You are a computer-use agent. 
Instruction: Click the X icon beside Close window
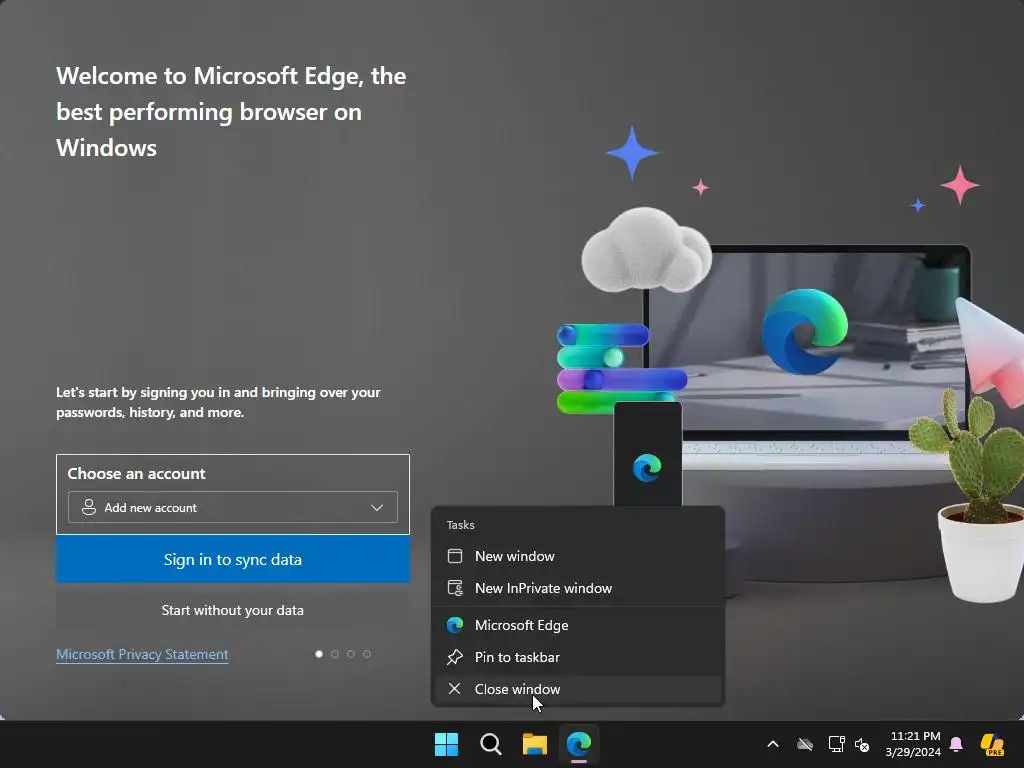point(455,689)
